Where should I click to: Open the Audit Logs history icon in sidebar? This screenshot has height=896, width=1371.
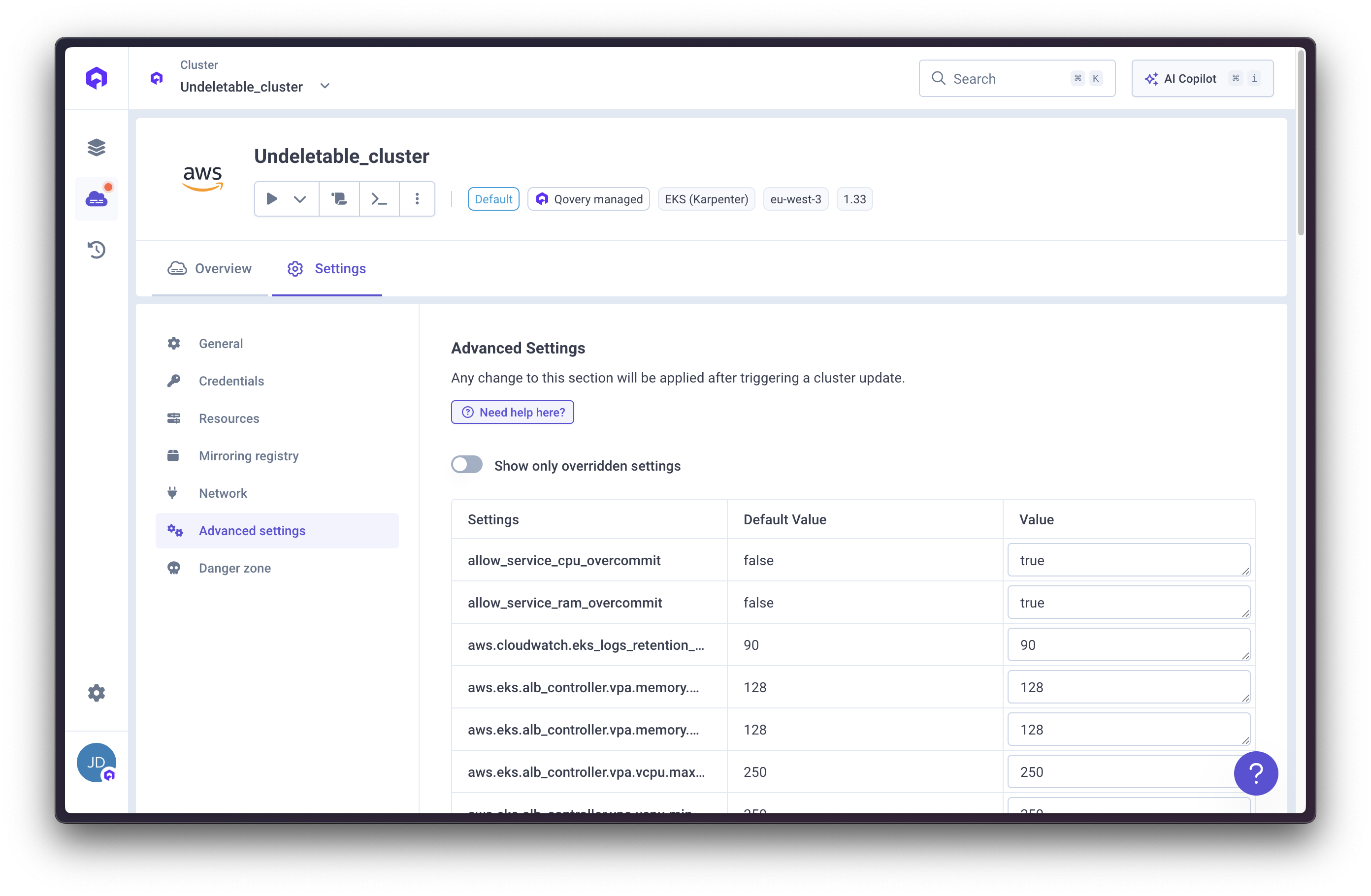click(96, 249)
